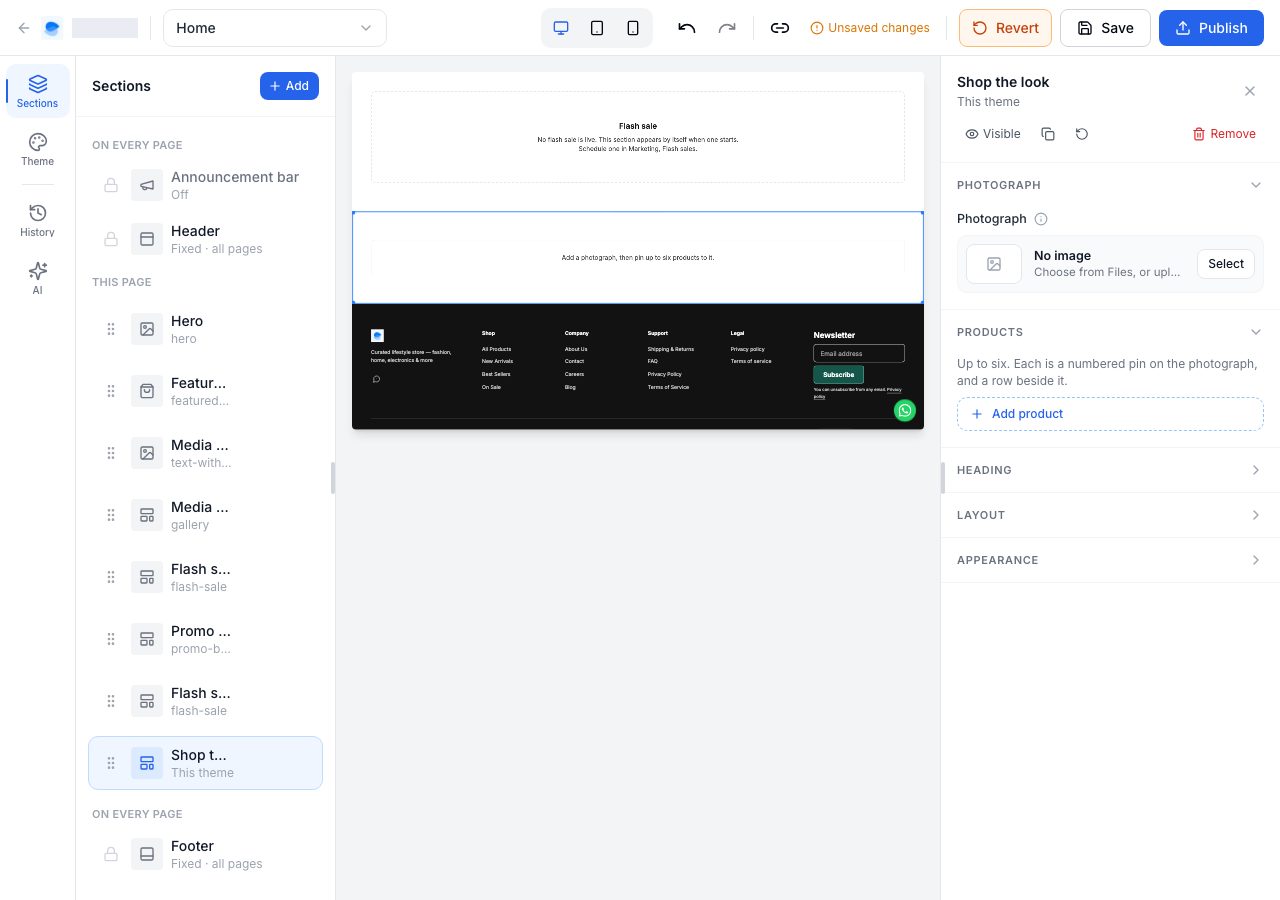
Task: Expand the Layout settings group
Action: pyautogui.click(x=1110, y=515)
